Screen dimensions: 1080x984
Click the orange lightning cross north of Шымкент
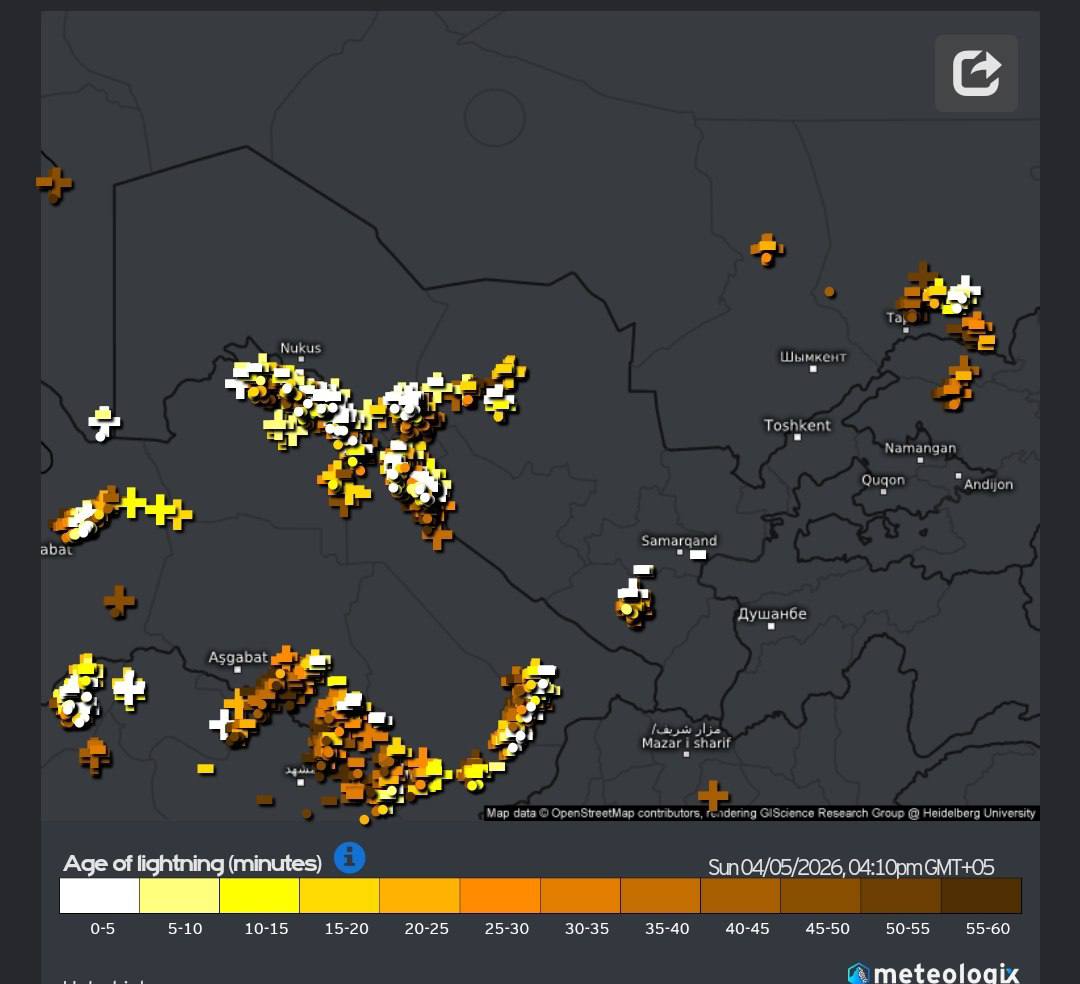coord(767,247)
